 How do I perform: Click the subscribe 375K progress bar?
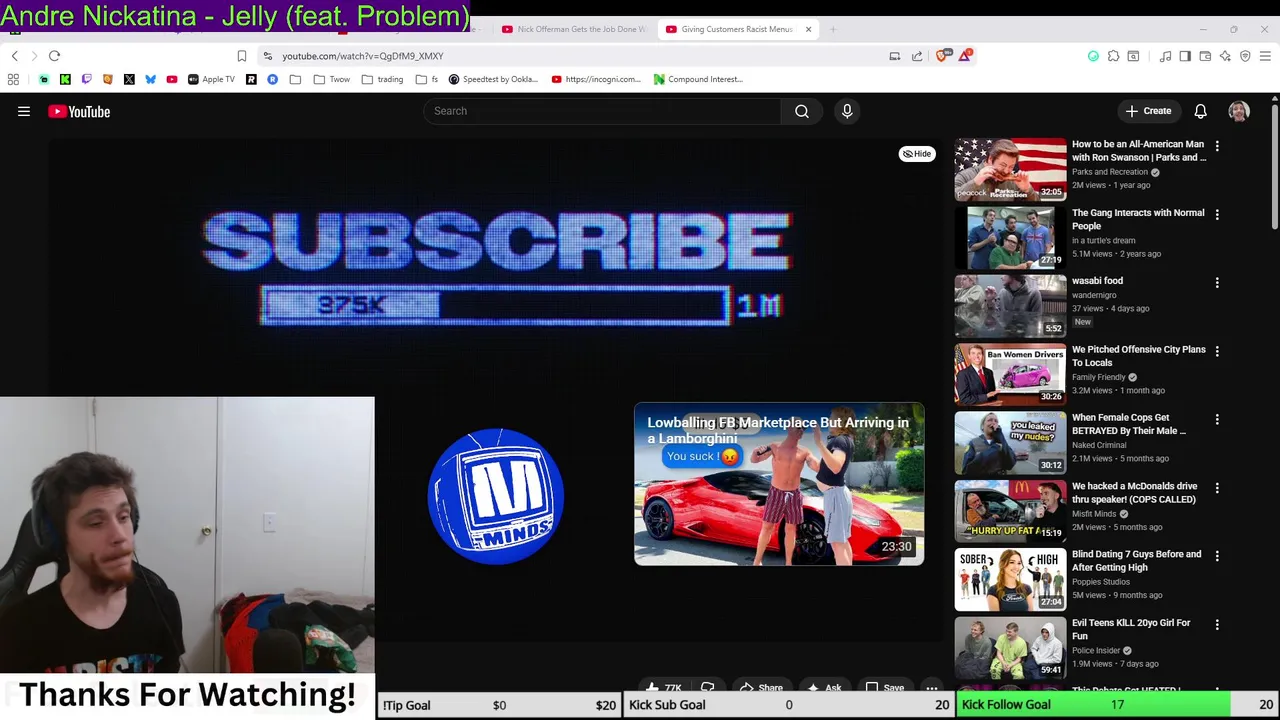coord(495,305)
